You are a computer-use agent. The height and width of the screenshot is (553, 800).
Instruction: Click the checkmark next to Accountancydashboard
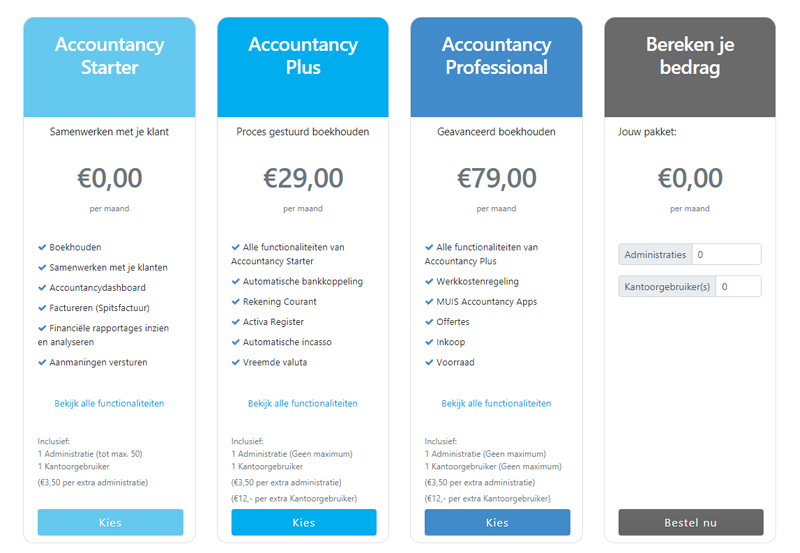point(42,288)
